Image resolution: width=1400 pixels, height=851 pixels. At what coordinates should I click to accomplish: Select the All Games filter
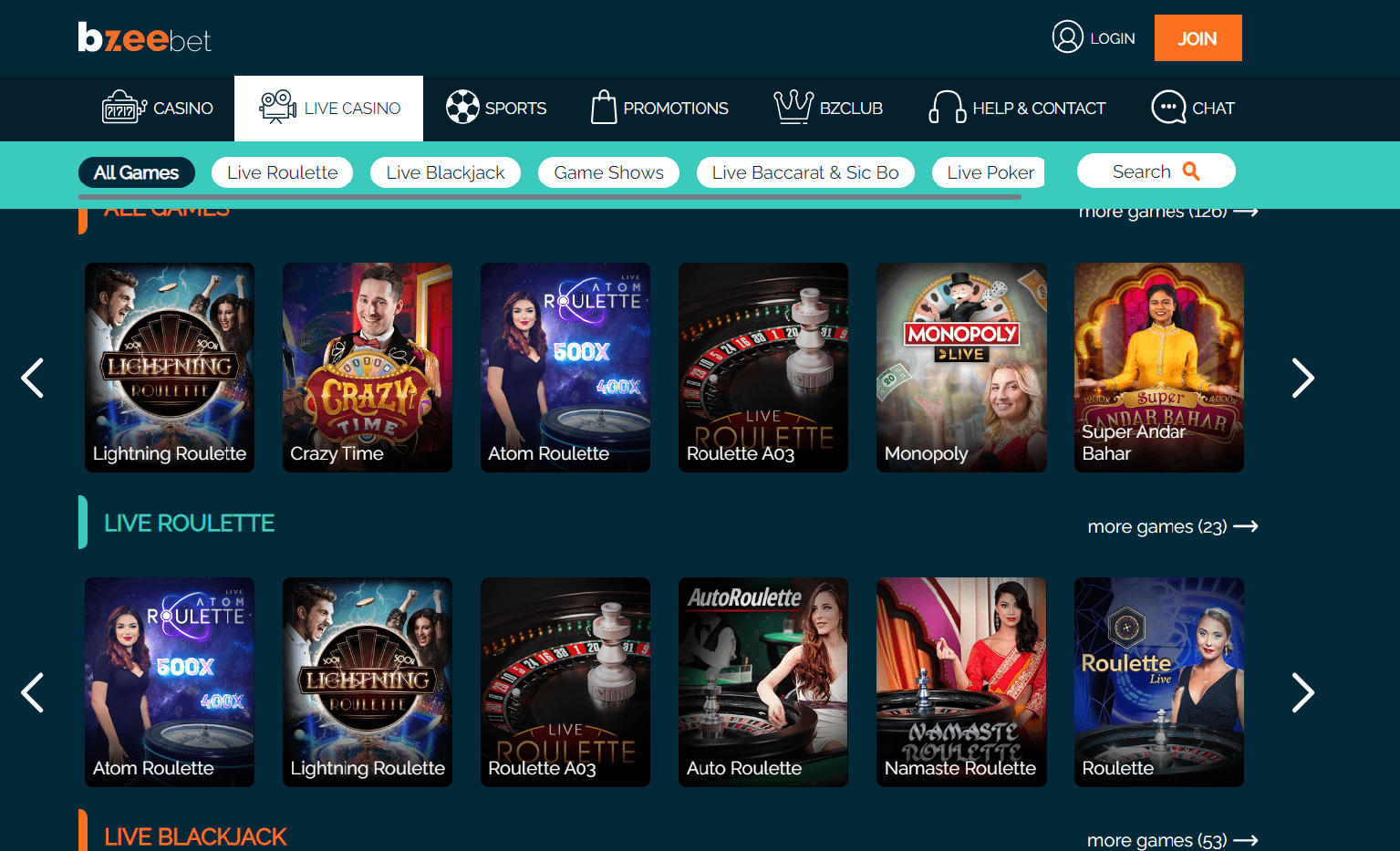tap(136, 172)
